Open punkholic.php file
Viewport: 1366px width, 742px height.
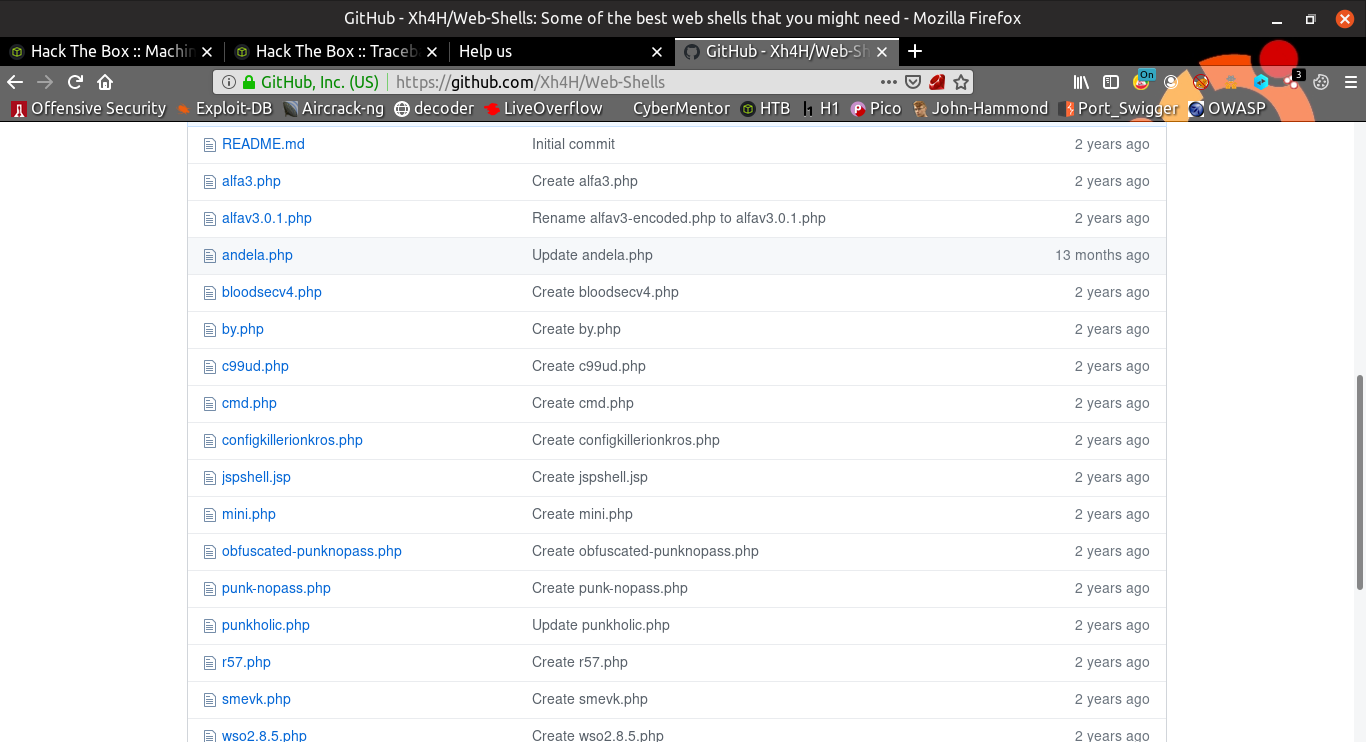[266, 625]
